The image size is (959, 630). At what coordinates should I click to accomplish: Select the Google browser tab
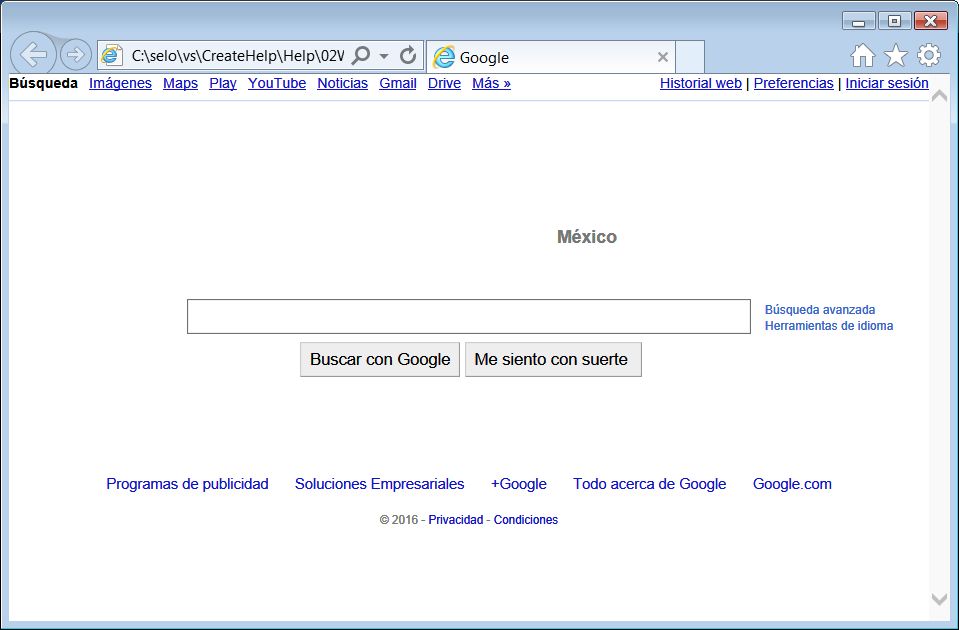pyautogui.click(x=550, y=57)
